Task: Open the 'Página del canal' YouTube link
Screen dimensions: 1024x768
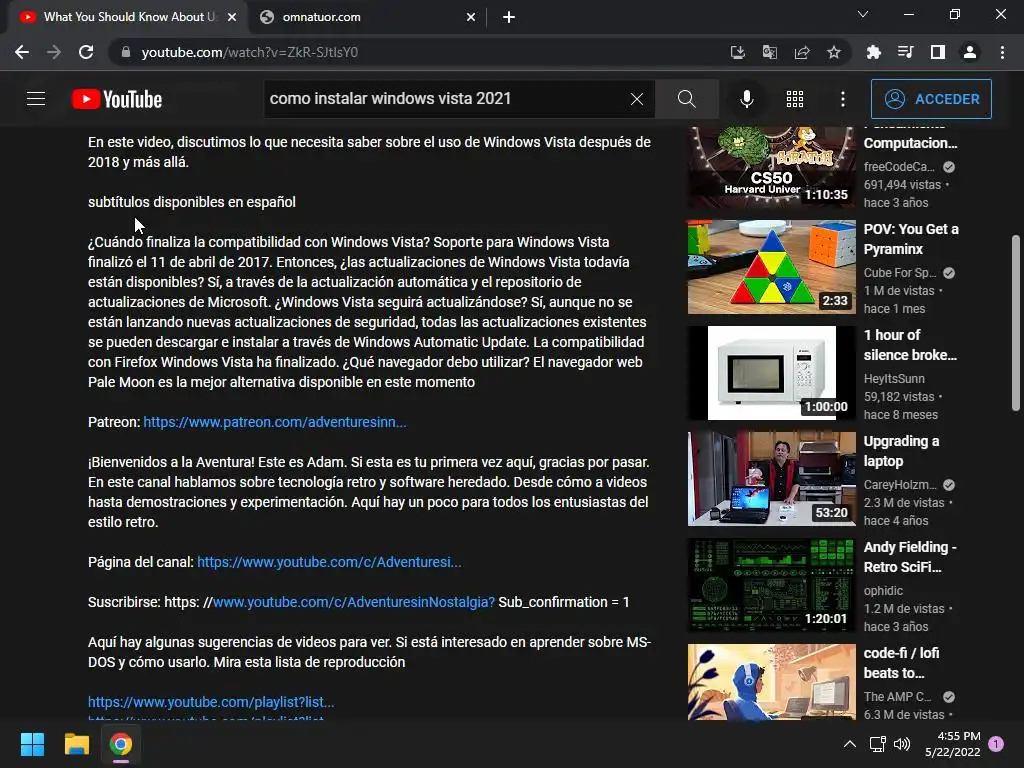Action: pyautogui.click(x=329, y=562)
